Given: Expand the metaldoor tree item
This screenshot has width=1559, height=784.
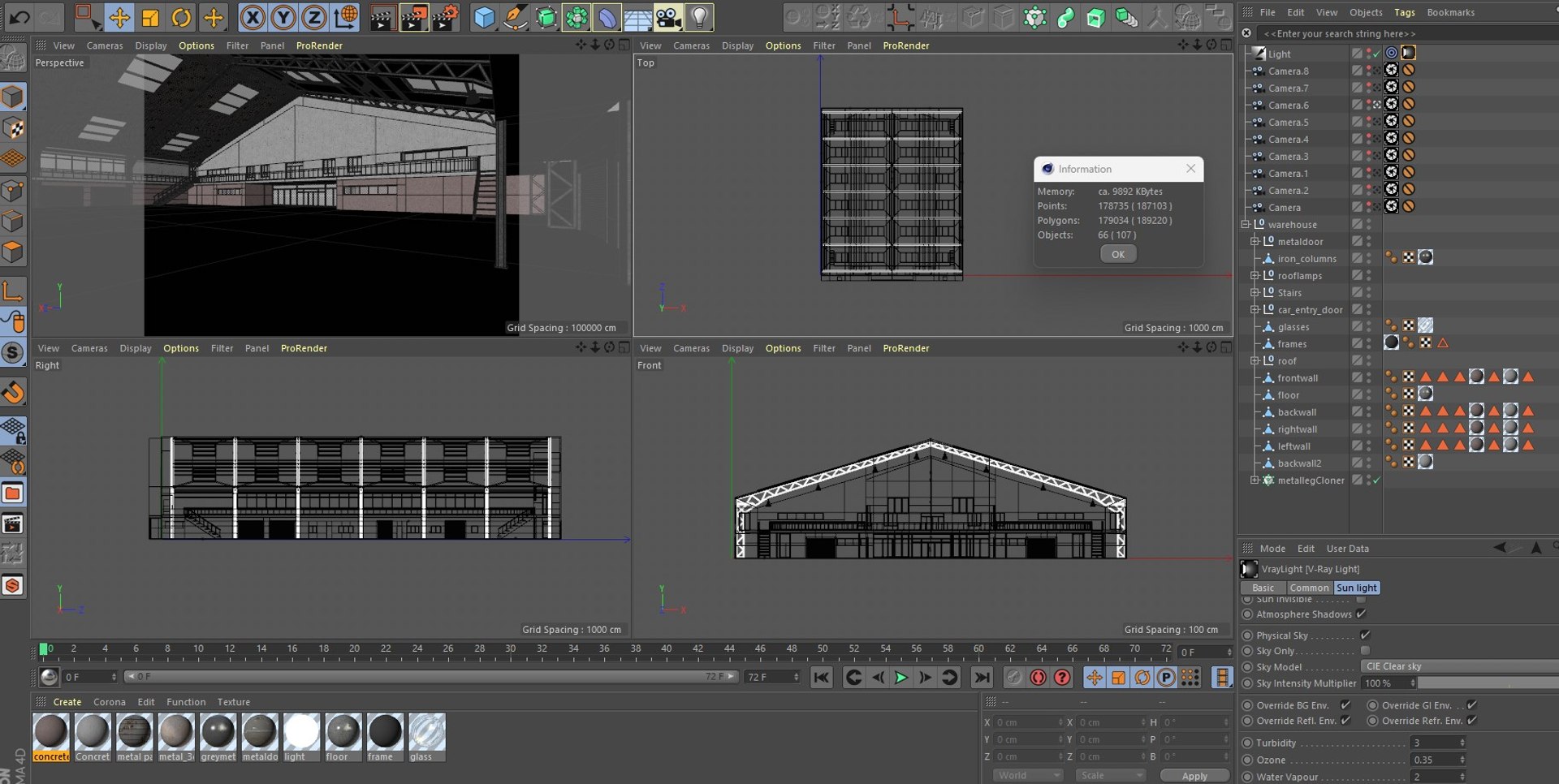Looking at the screenshot, I should pyautogui.click(x=1255, y=241).
